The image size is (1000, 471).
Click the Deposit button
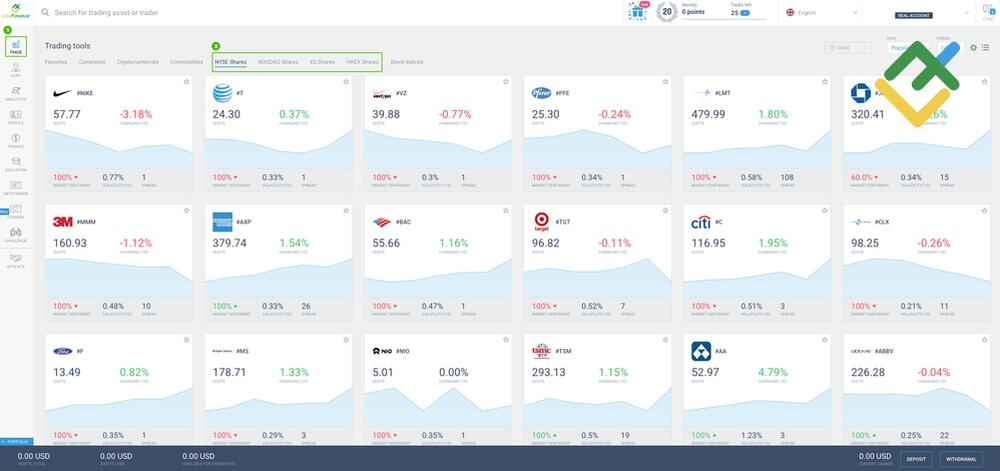(x=916, y=459)
